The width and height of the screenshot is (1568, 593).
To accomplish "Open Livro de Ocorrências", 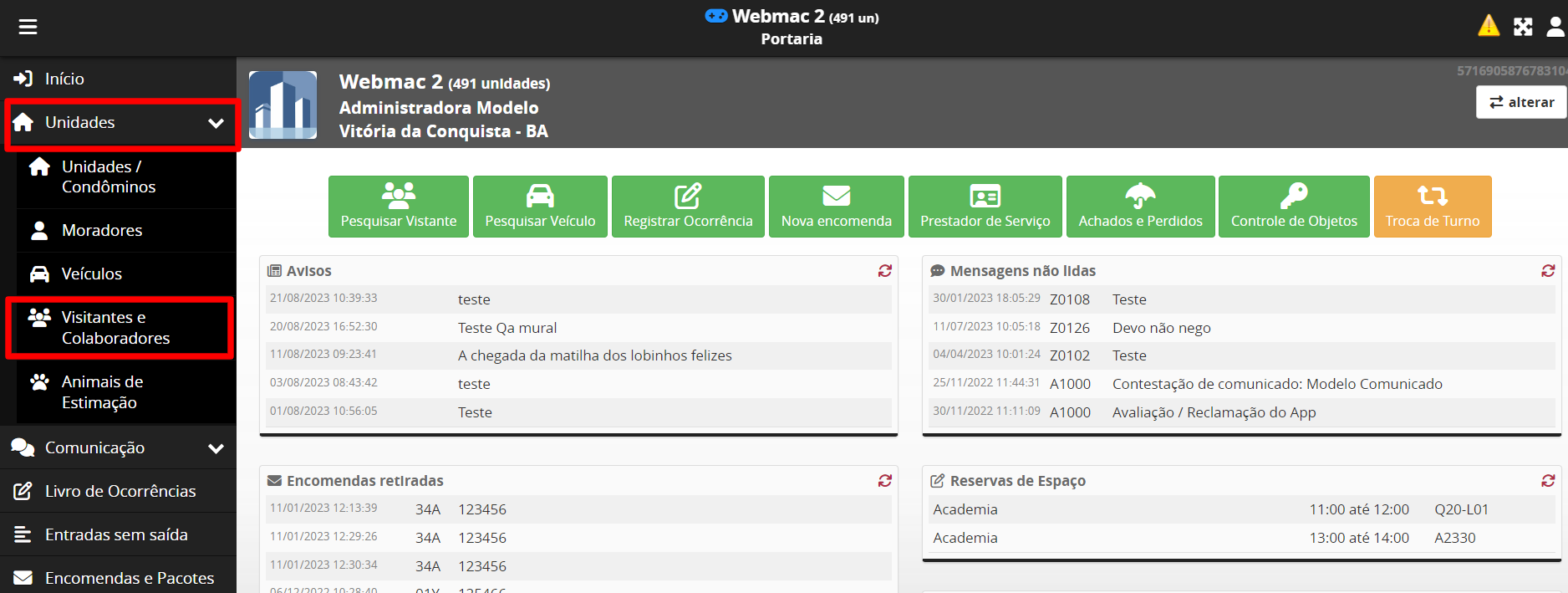I will click(x=120, y=491).
